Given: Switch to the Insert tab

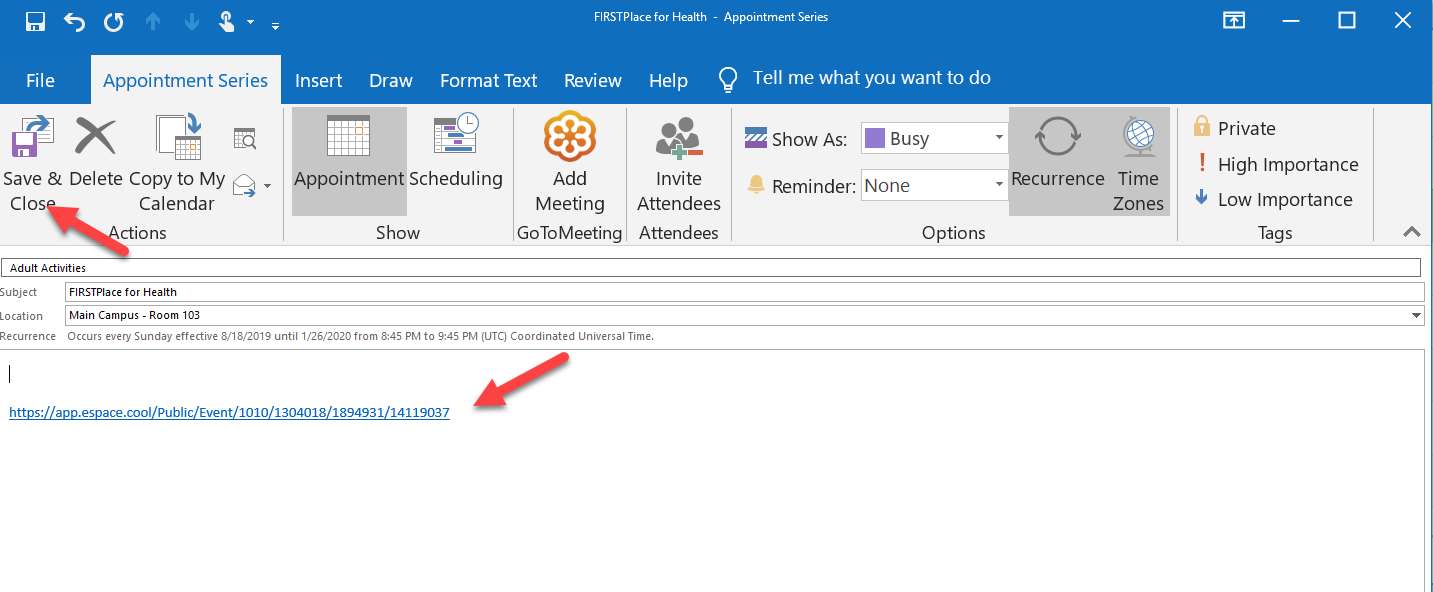Looking at the screenshot, I should [318, 81].
